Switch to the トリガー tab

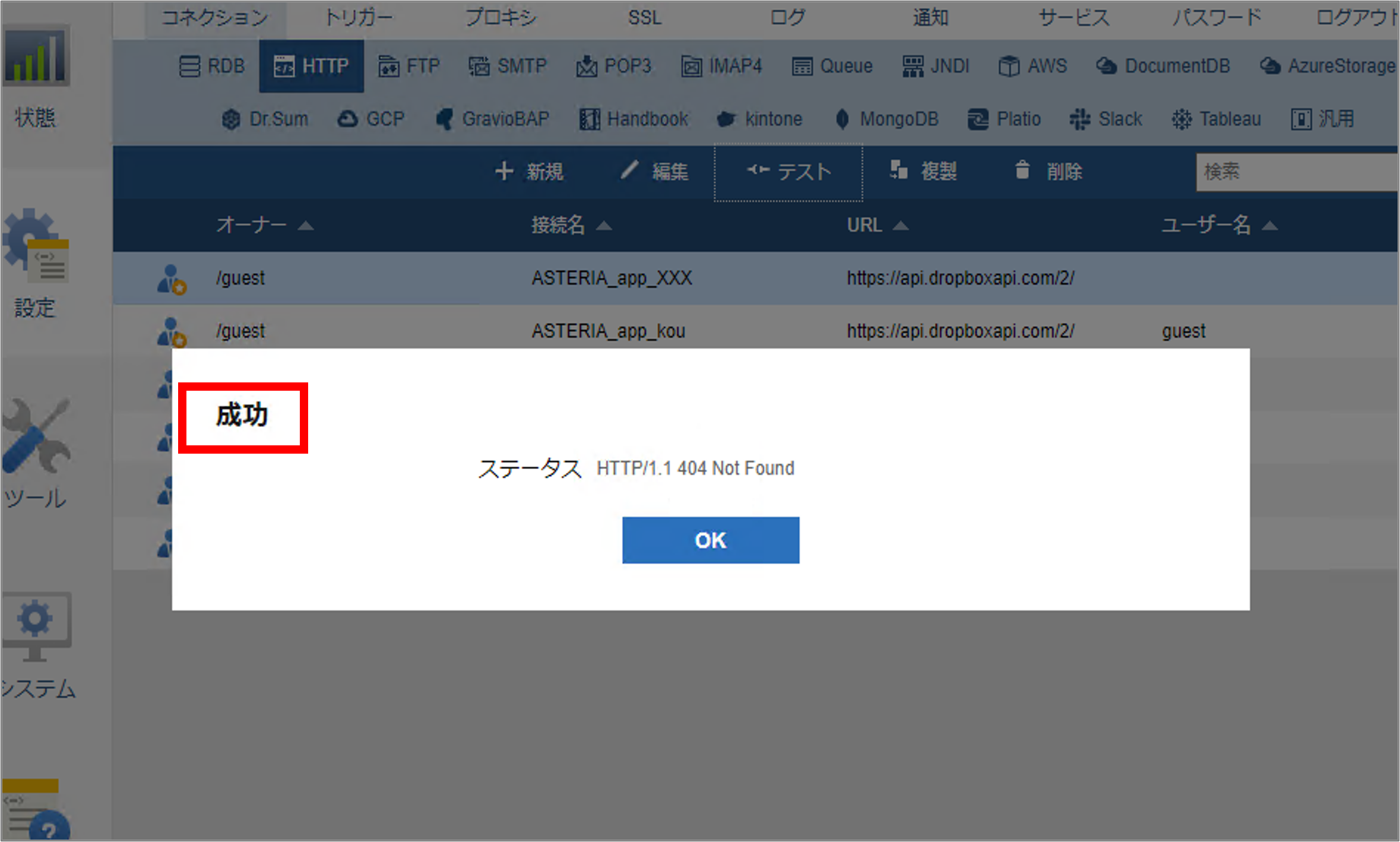point(358,18)
